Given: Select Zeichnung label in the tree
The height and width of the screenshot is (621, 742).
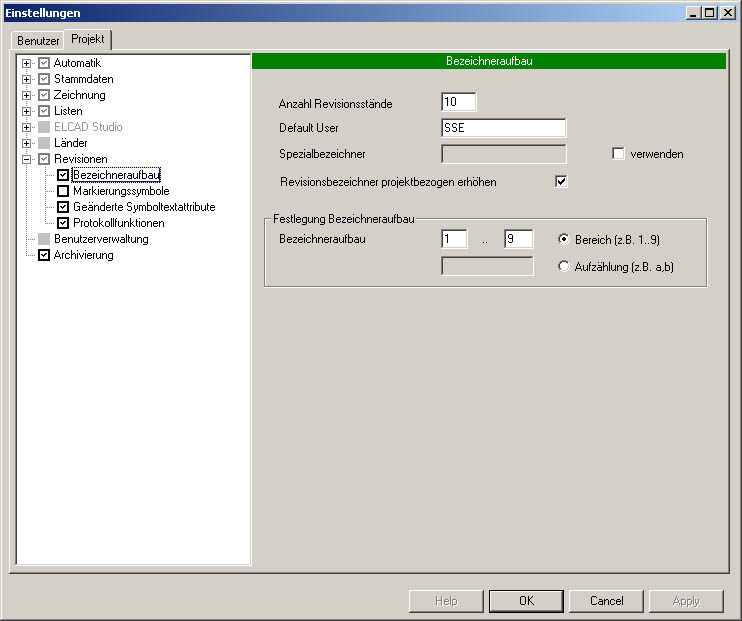Looking at the screenshot, I should tap(80, 95).
